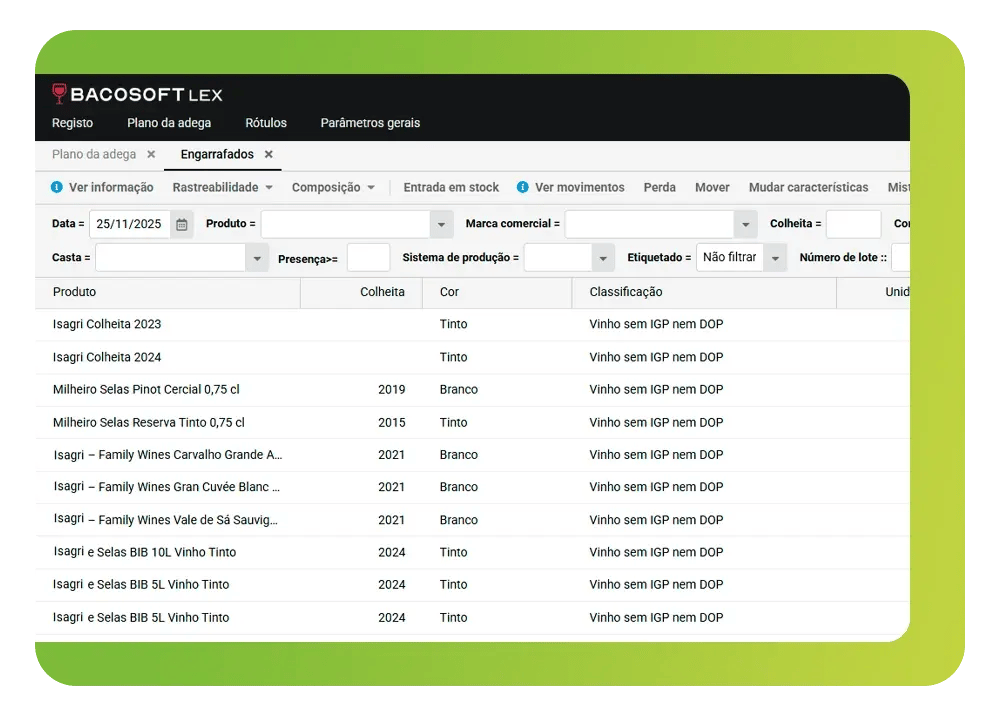Expand the Composição toolbar menu
The image size is (1000, 715).
[333, 187]
